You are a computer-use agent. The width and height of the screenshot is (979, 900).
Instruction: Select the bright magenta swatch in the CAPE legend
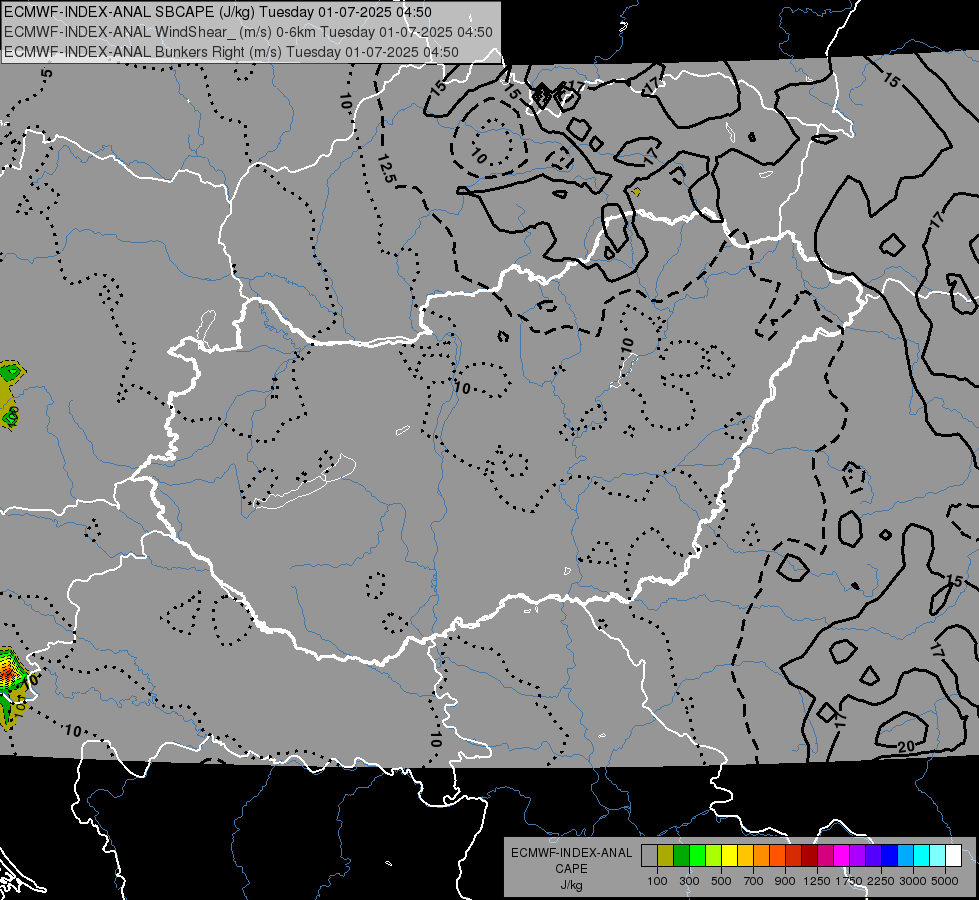coord(842,856)
